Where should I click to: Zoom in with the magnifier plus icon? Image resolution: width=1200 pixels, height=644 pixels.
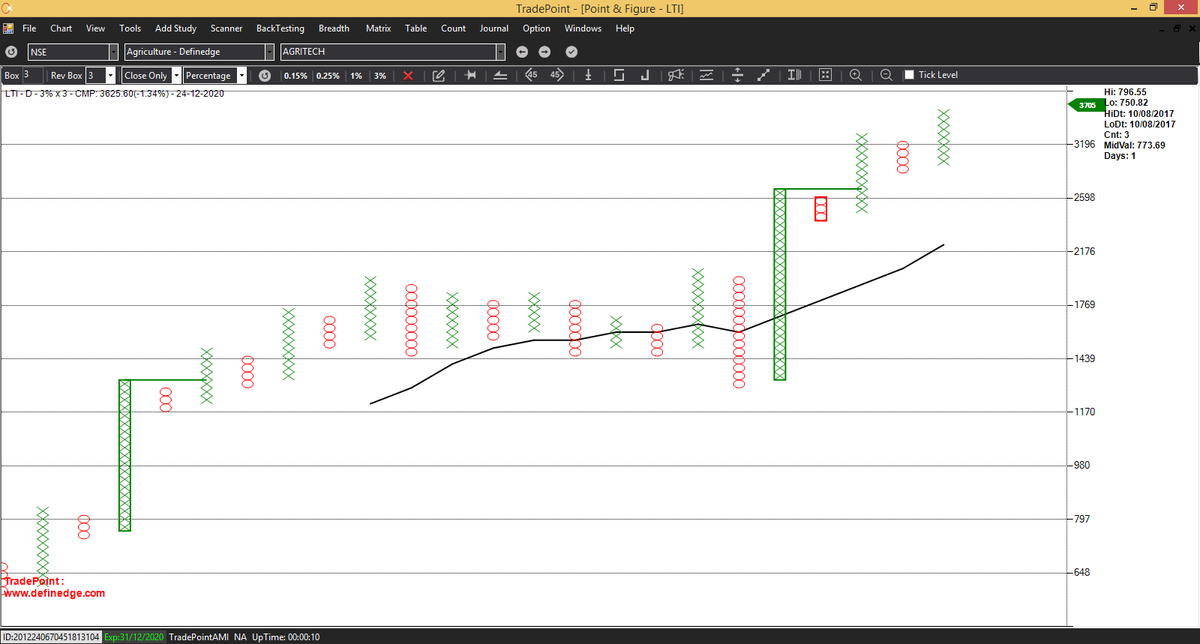point(856,75)
